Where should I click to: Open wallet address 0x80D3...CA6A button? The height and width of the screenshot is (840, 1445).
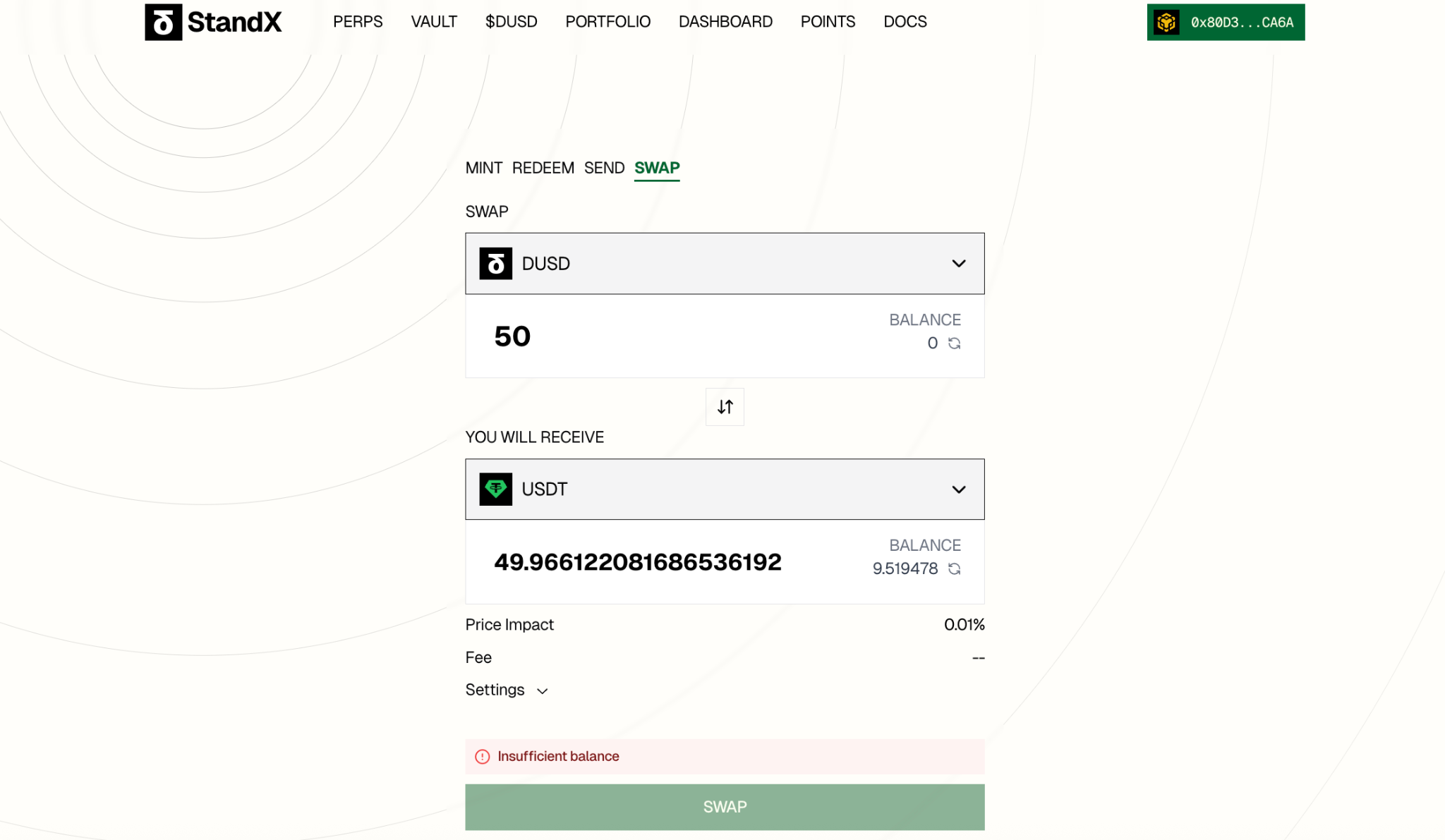pyautogui.click(x=1241, y=23)
